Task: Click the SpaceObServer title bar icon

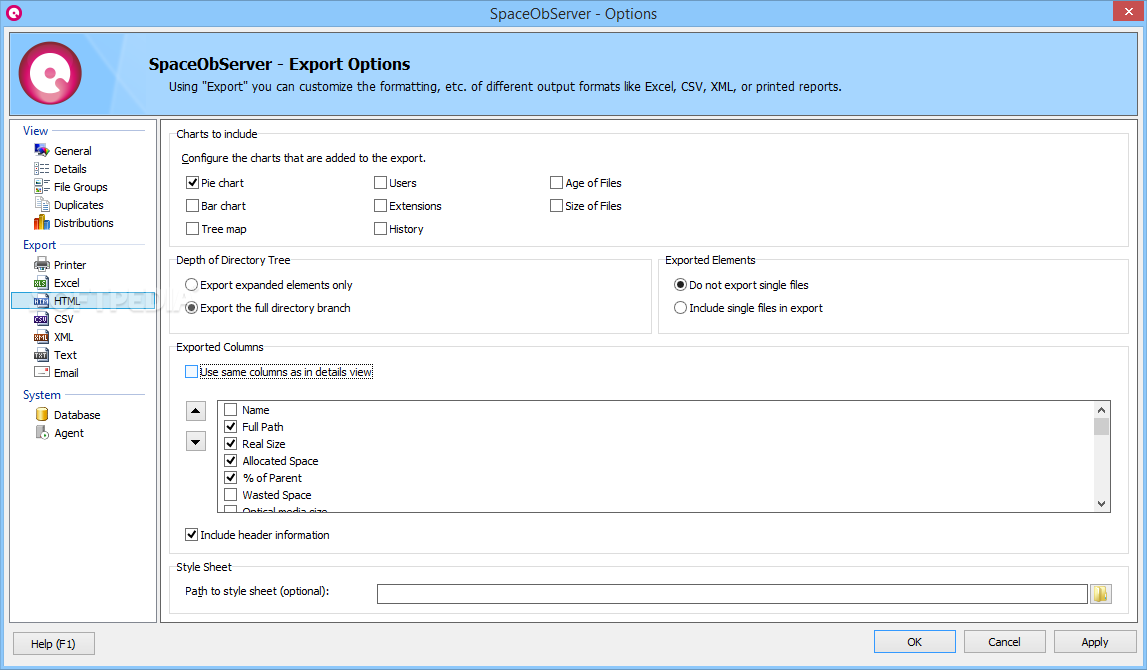Action: [x=14, y=13]
